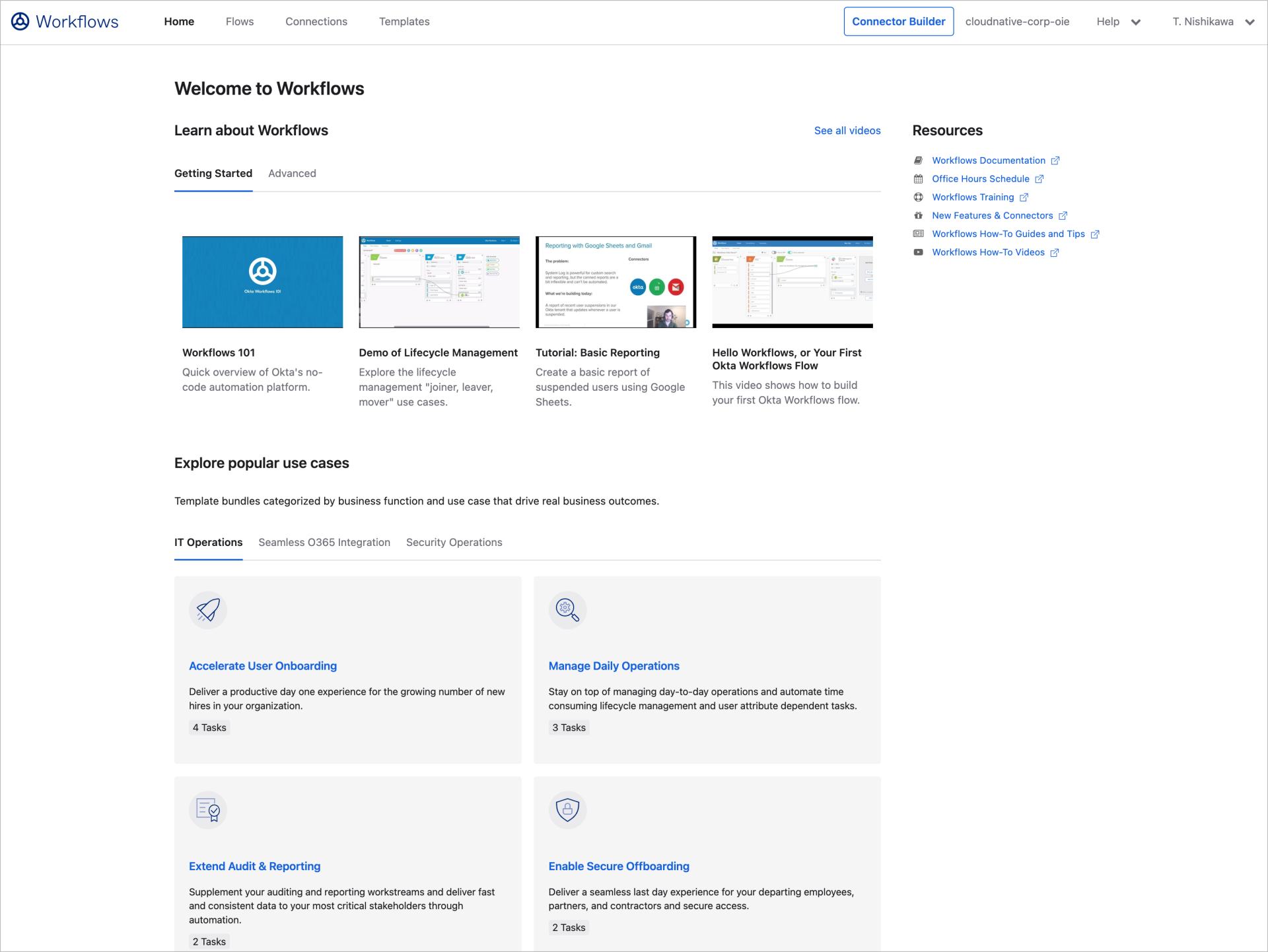The image size is (1268, 952).
Task: Click the book icon beside Workflows Documentation
Action: [x=919, y=160]
